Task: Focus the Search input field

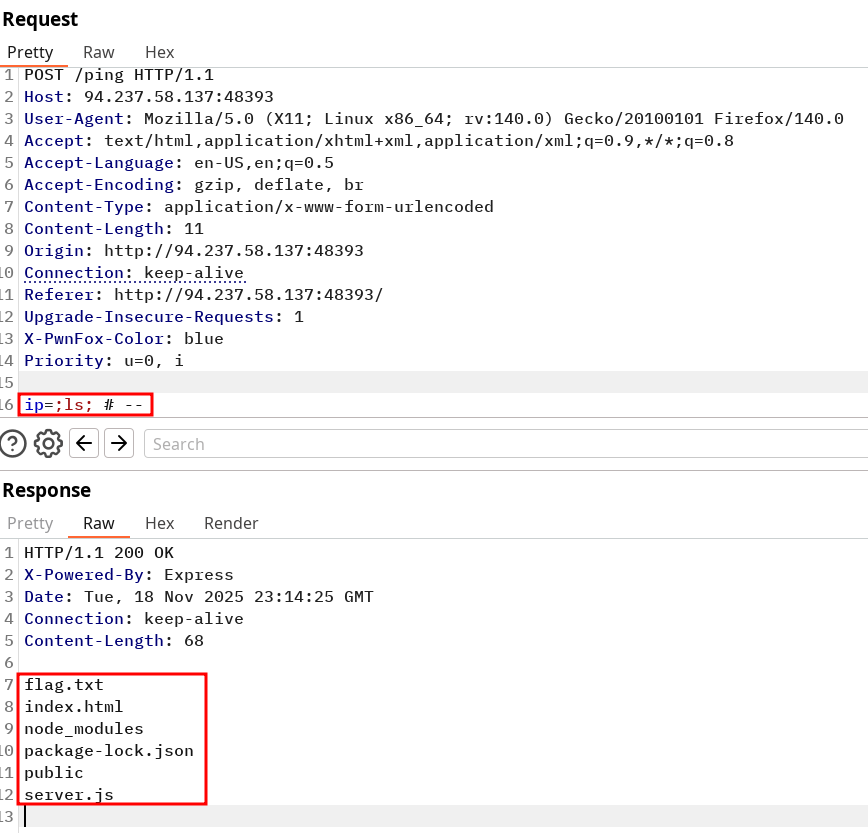Action: (x=500, y=444)
